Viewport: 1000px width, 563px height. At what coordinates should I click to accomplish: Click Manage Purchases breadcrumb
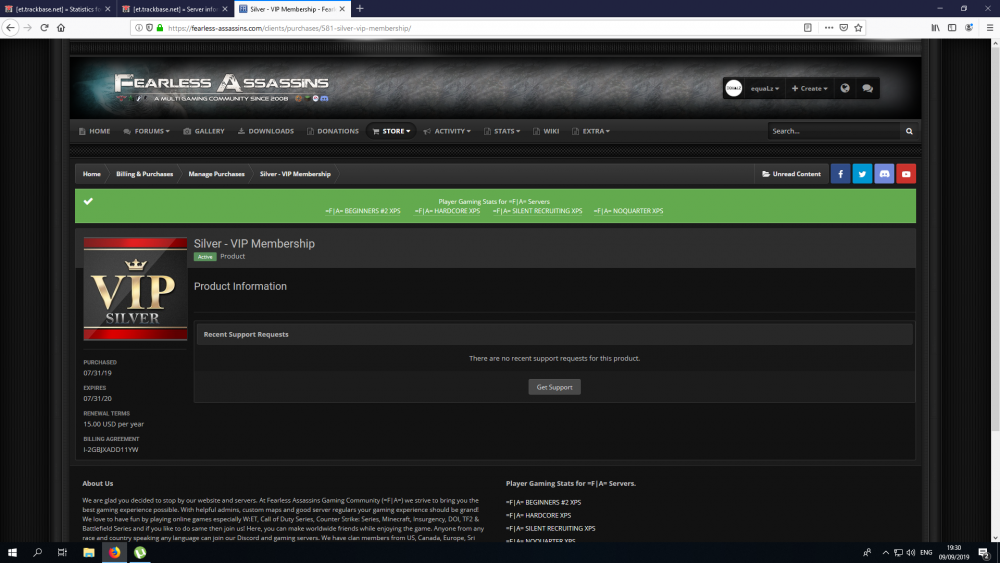click(216, 173)
